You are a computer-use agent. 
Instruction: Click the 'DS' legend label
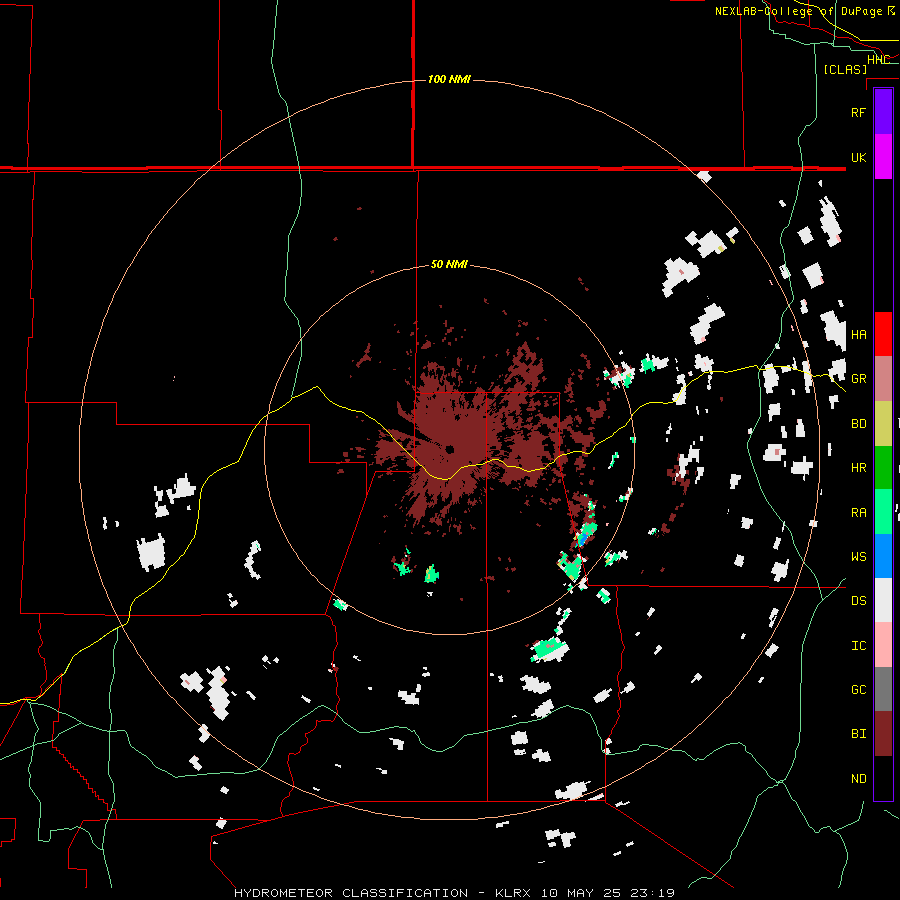tap(859, 601)
